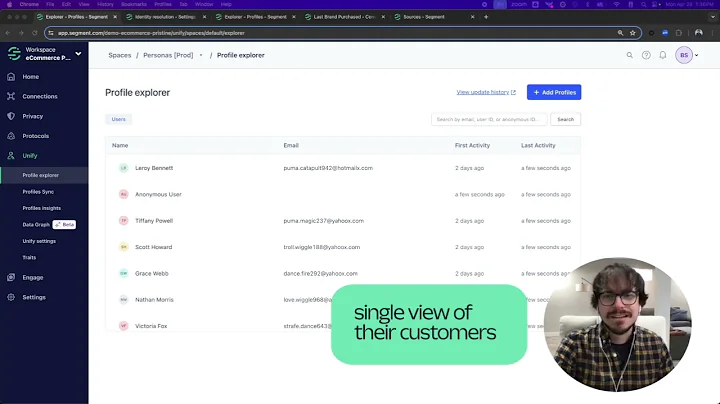Open the help question mark icon
This screenshot has width=720, height=404.
pyautogui.click(x=646, y=55)
